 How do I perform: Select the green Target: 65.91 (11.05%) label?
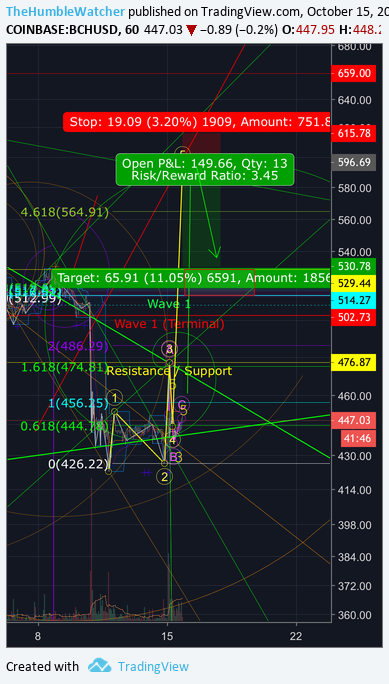coord(191,277)
